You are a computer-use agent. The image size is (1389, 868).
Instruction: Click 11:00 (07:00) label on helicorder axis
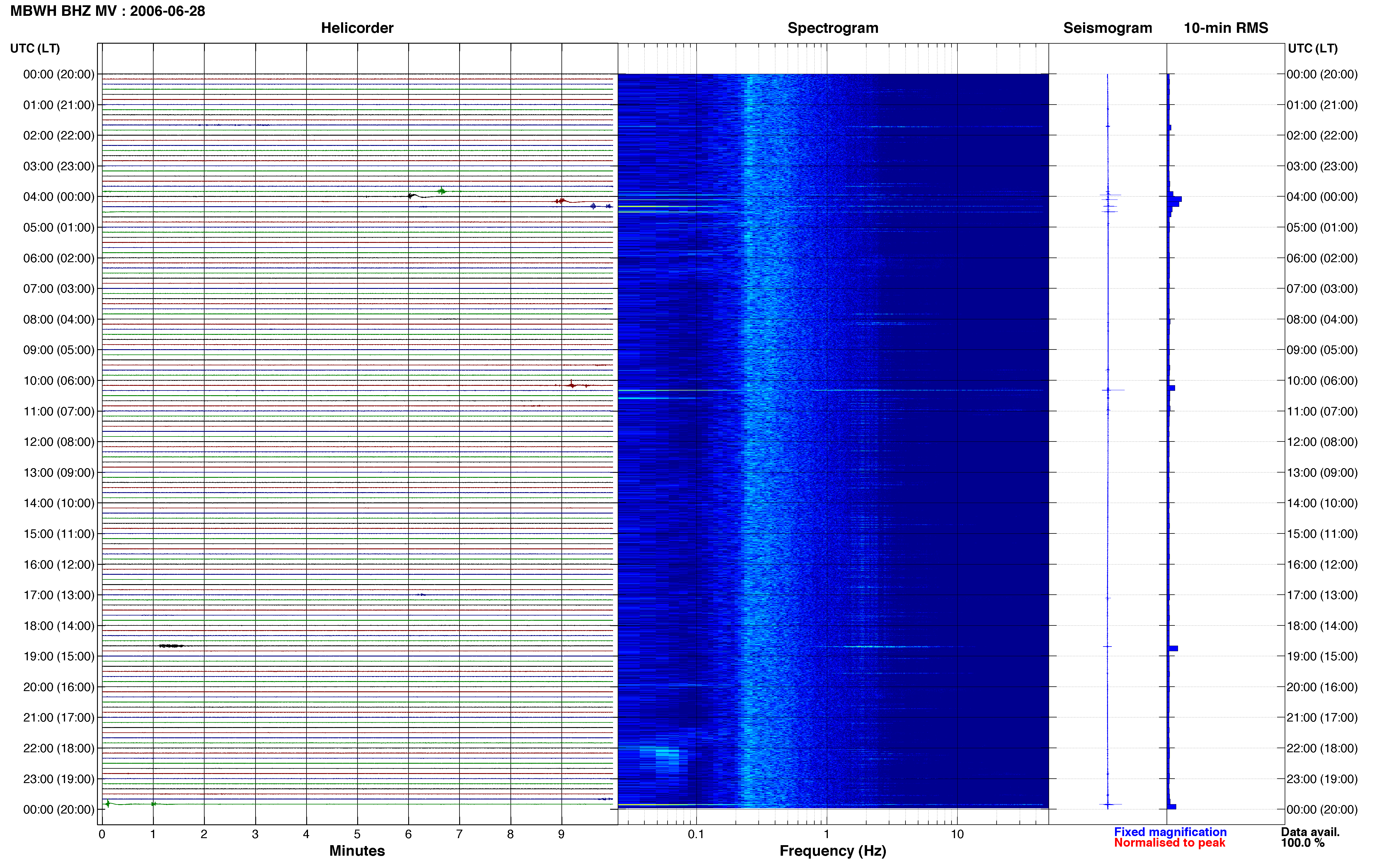[x=59, y=412]
